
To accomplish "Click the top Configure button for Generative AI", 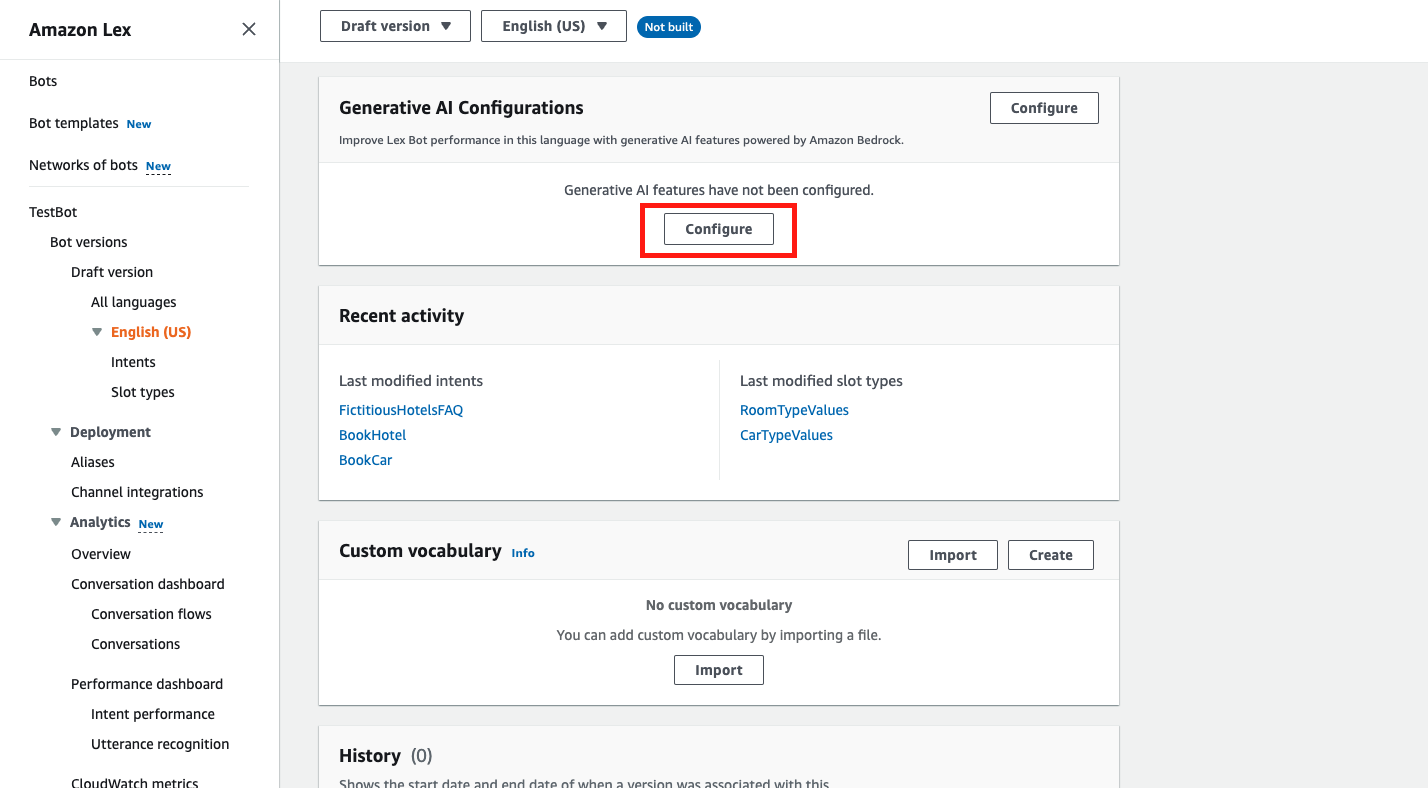I will pyautogui.click(x=1044, y=107).
